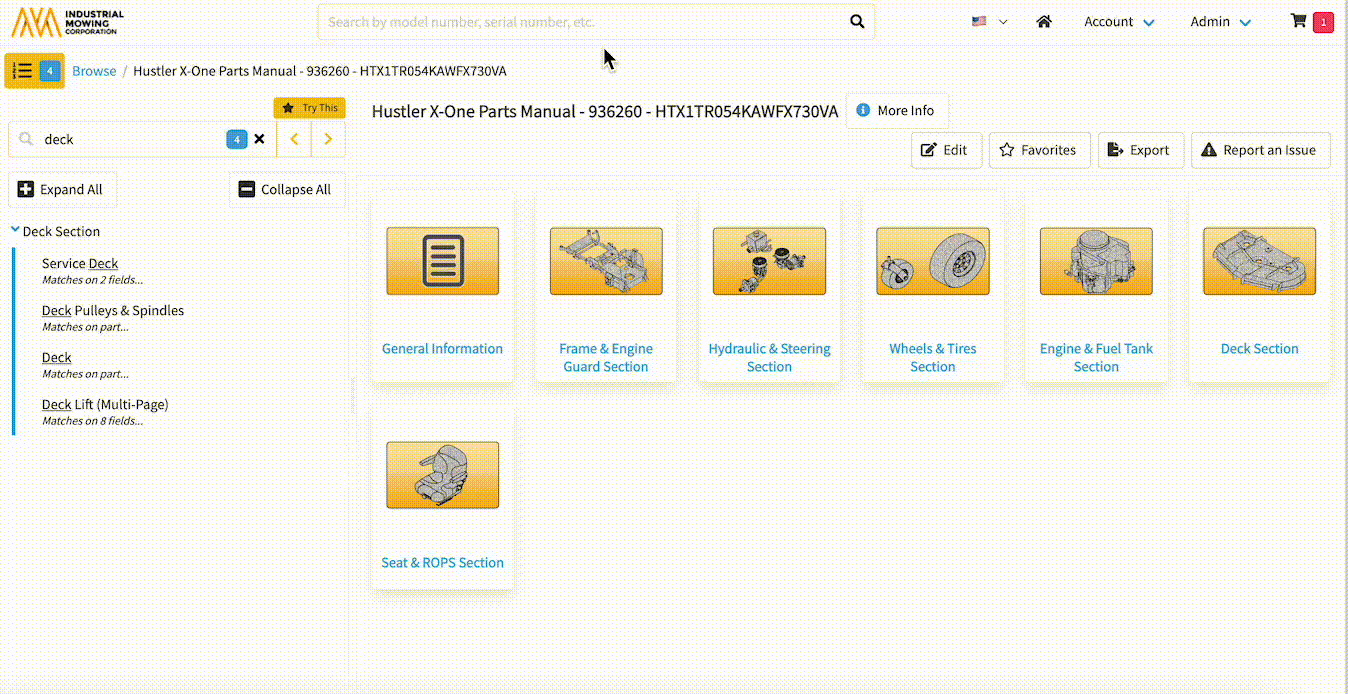Select Deck Pulleys & Spindles tree item
The width and height of the screenshot is (1348, 694).
coord(113,310)
